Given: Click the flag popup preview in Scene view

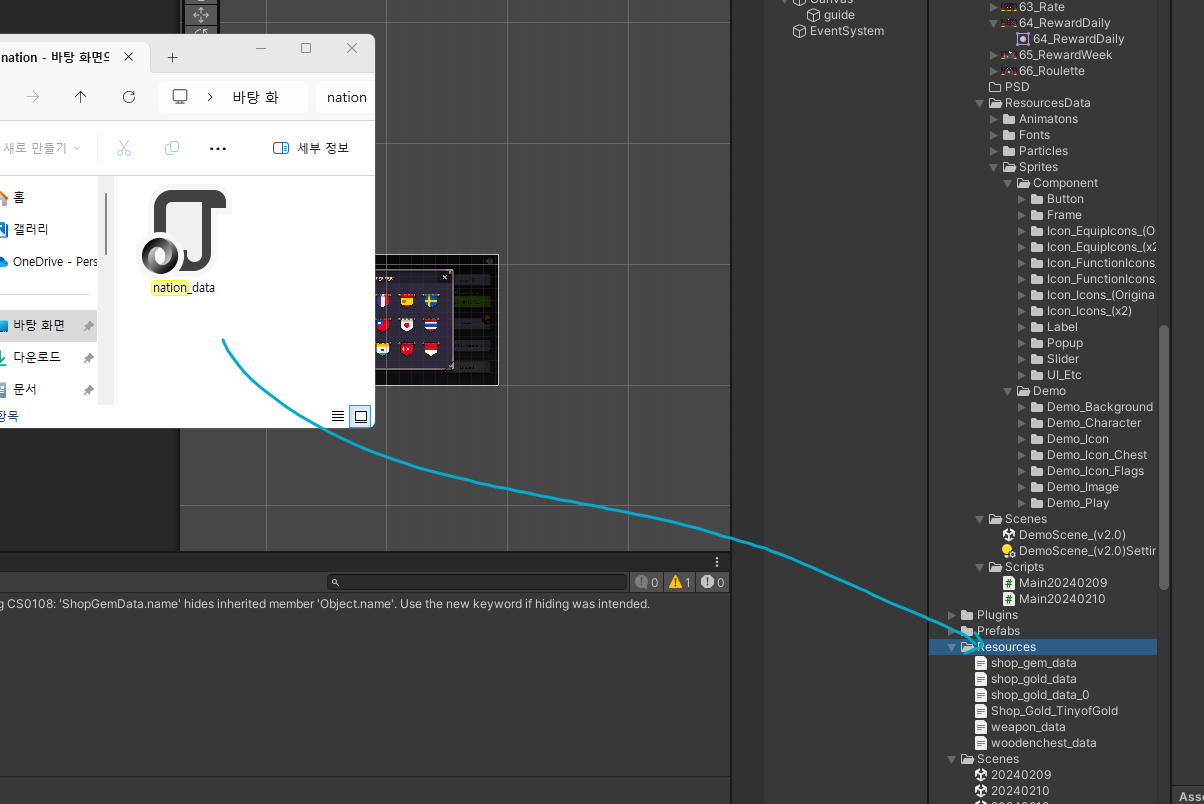Looking at the screenshot, I should pos(412,320).
